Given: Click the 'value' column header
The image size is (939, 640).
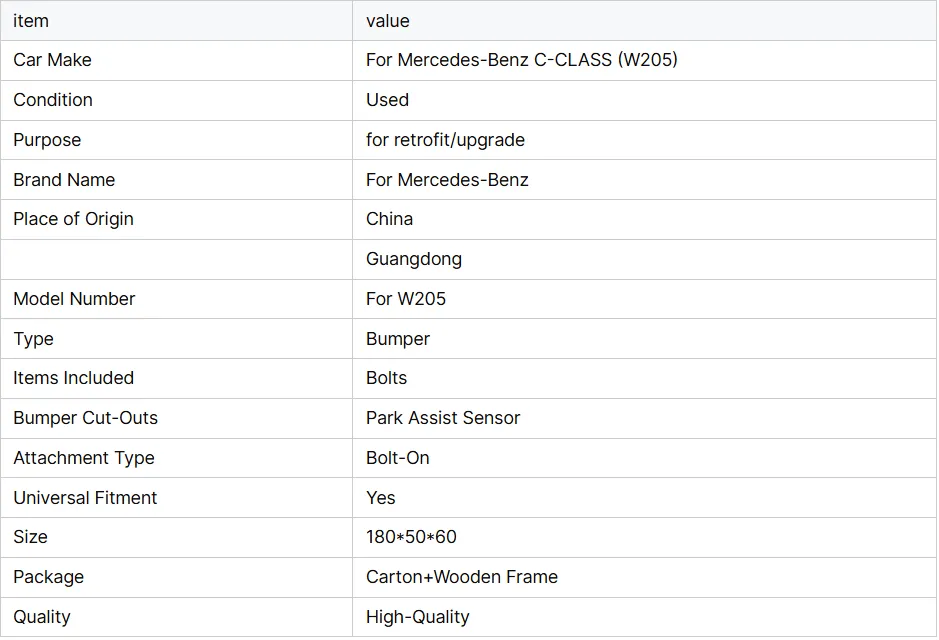Looking at the screenshot, I should click(x=388, y=21).
